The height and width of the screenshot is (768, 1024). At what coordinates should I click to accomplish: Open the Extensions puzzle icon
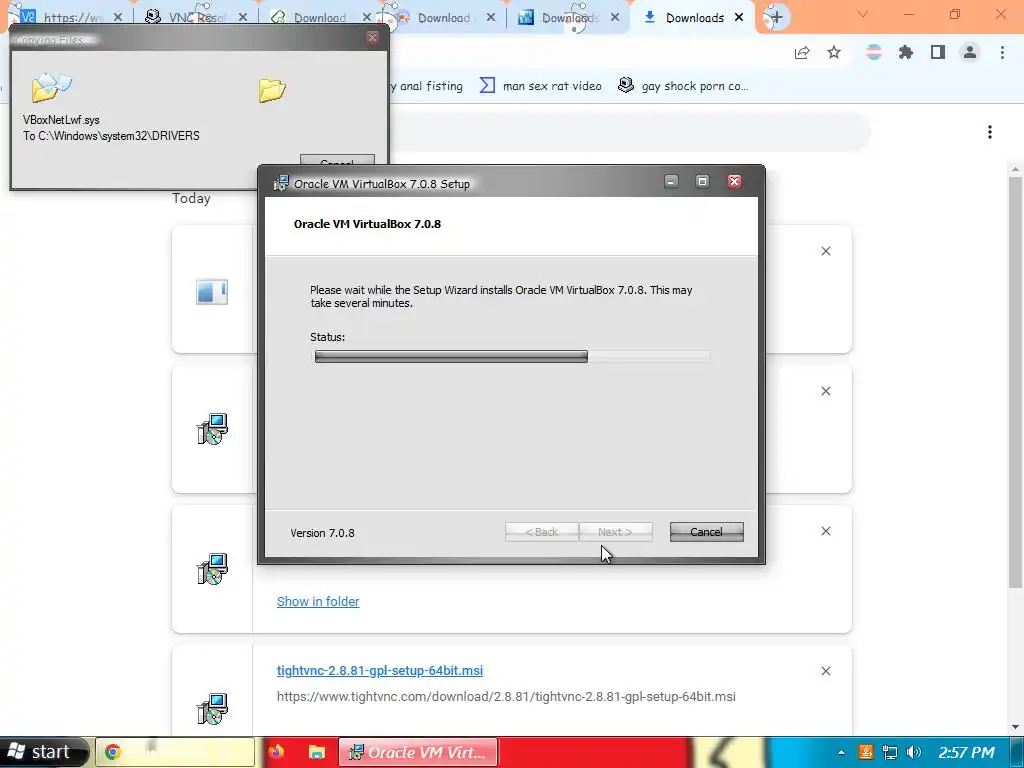coord(906,52)
